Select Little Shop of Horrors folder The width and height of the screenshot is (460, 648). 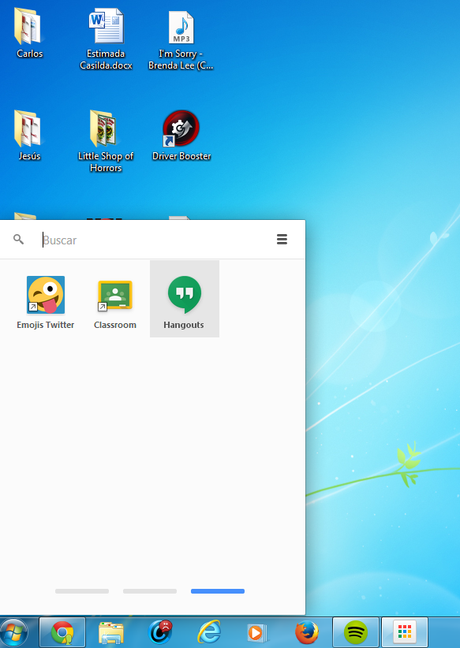point(106,141)
